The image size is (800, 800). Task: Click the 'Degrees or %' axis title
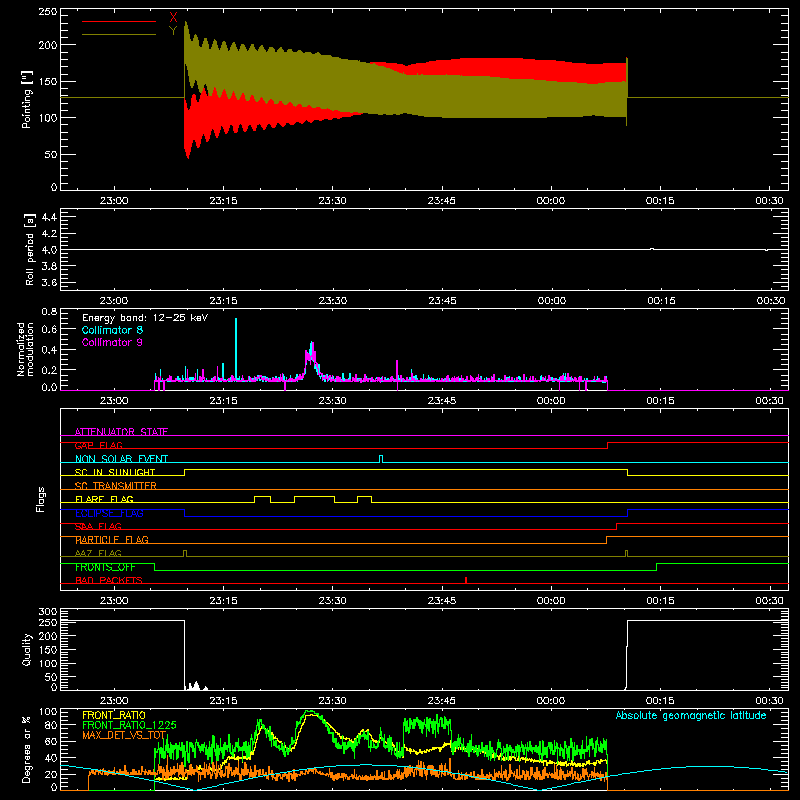pyautogui.click(x=27, y=749)
